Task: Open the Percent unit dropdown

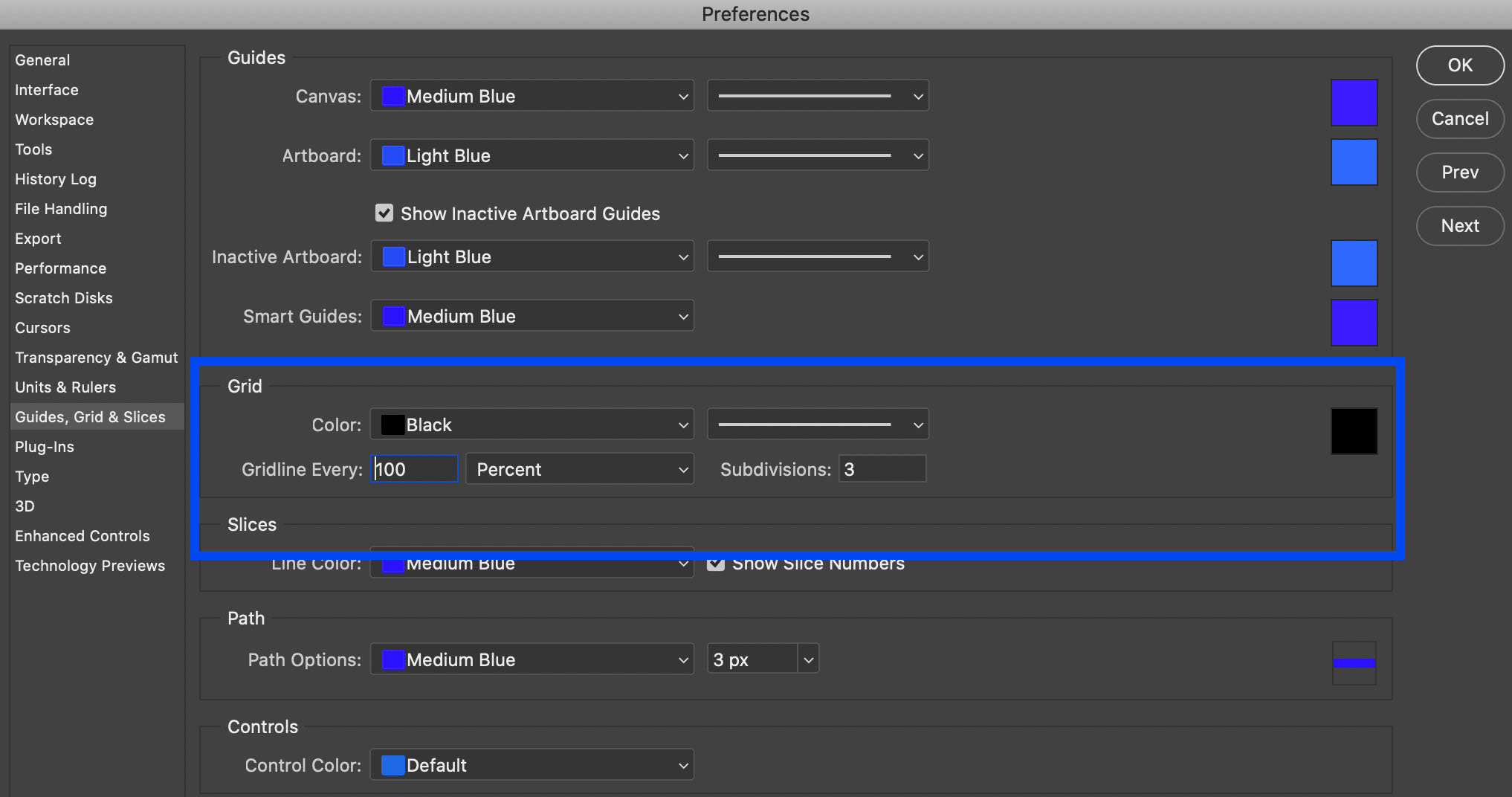Action: tap(579, 468)
